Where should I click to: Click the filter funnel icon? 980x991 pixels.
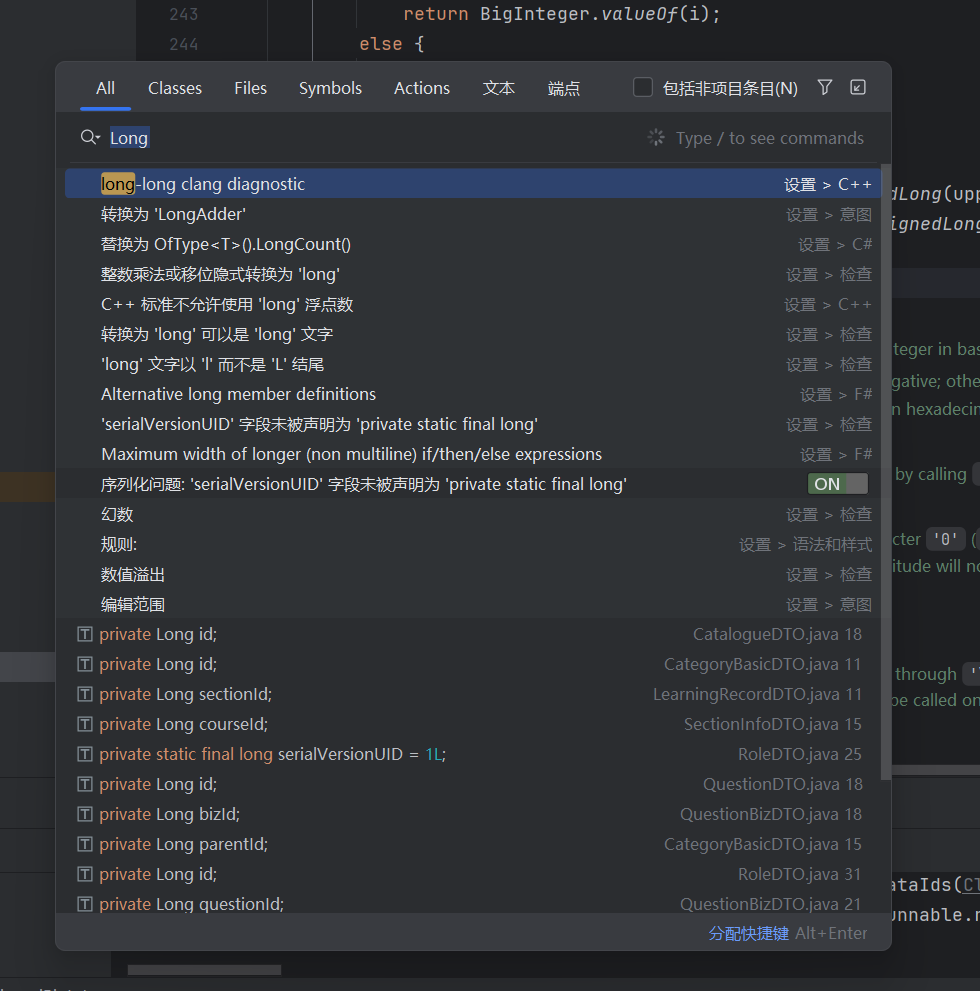click(x=825, y=87)
